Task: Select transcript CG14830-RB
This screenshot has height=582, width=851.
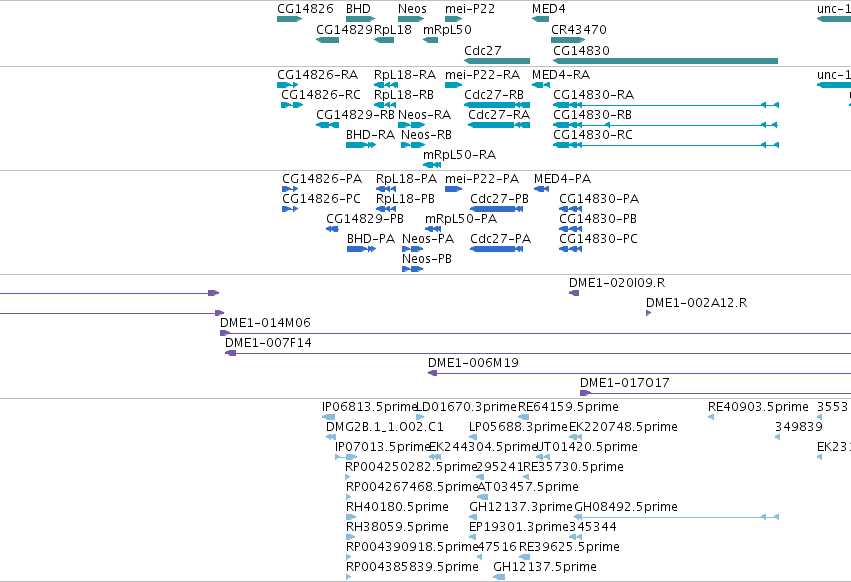Action: coord(592,115)
